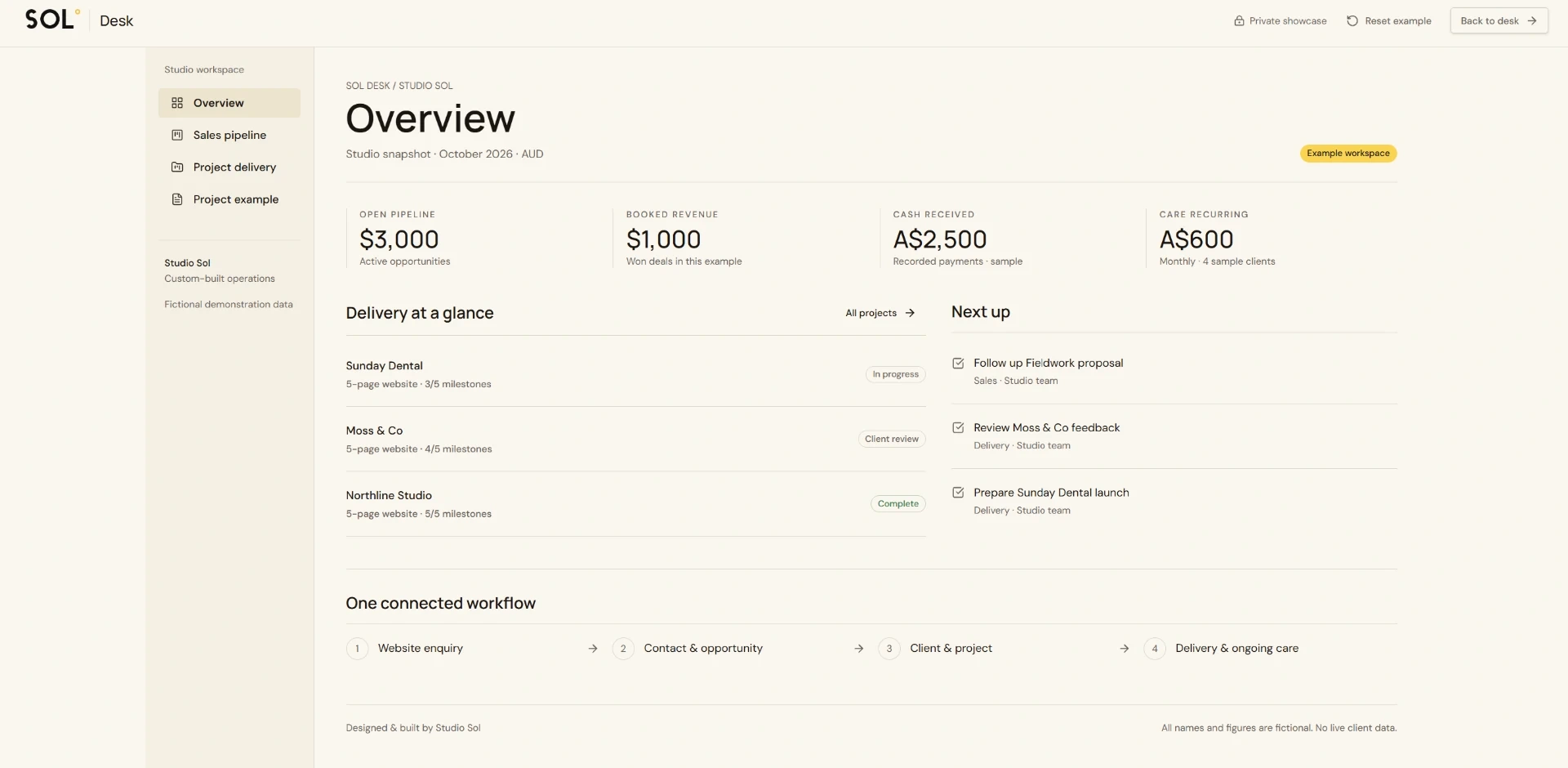Click step number 4 circle in workflow
Viewport: 1568px width, 768px height.
[x=1155, y=649]
